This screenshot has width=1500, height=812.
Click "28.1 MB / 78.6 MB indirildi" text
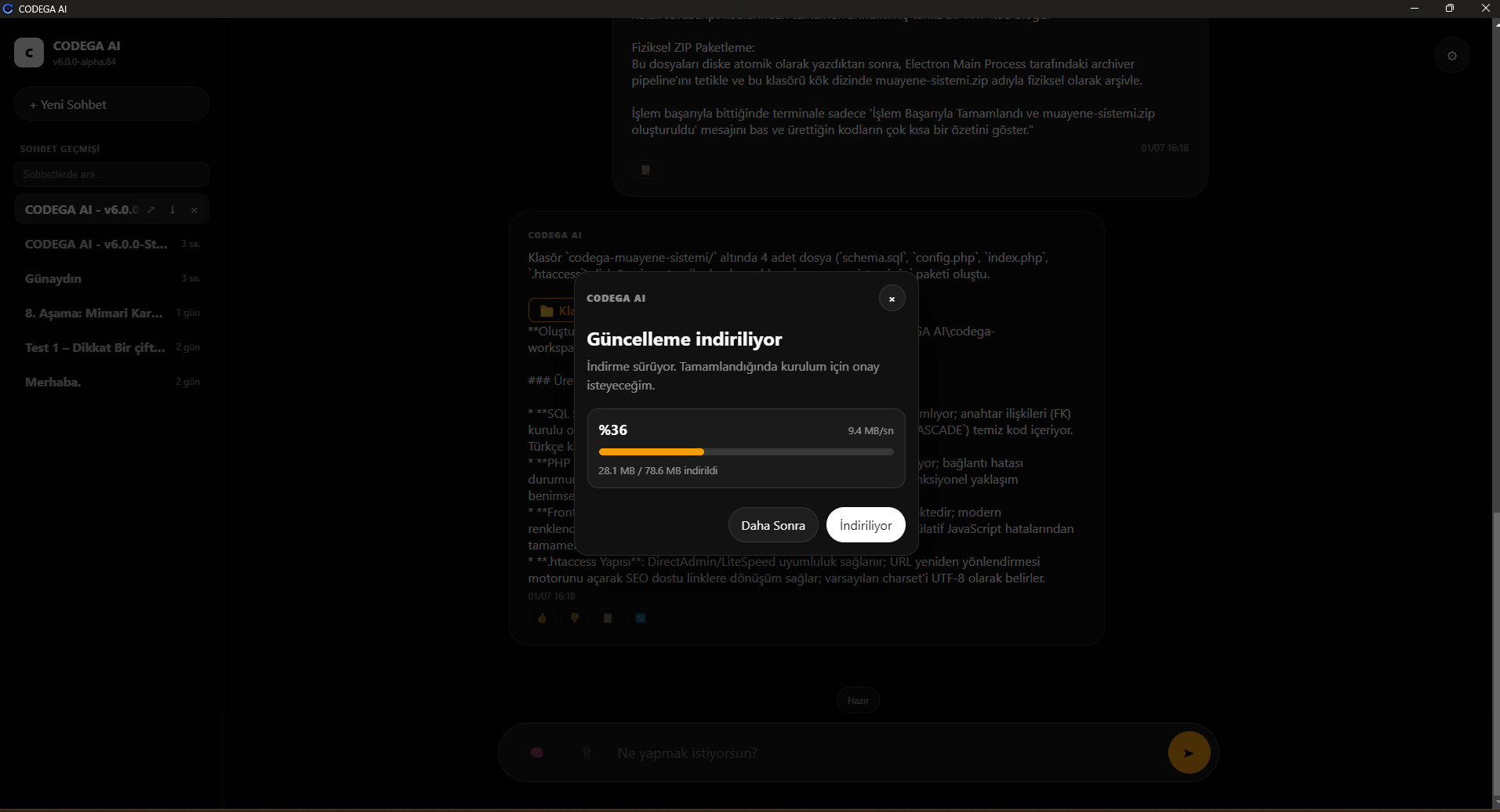(x=658, y=470)
